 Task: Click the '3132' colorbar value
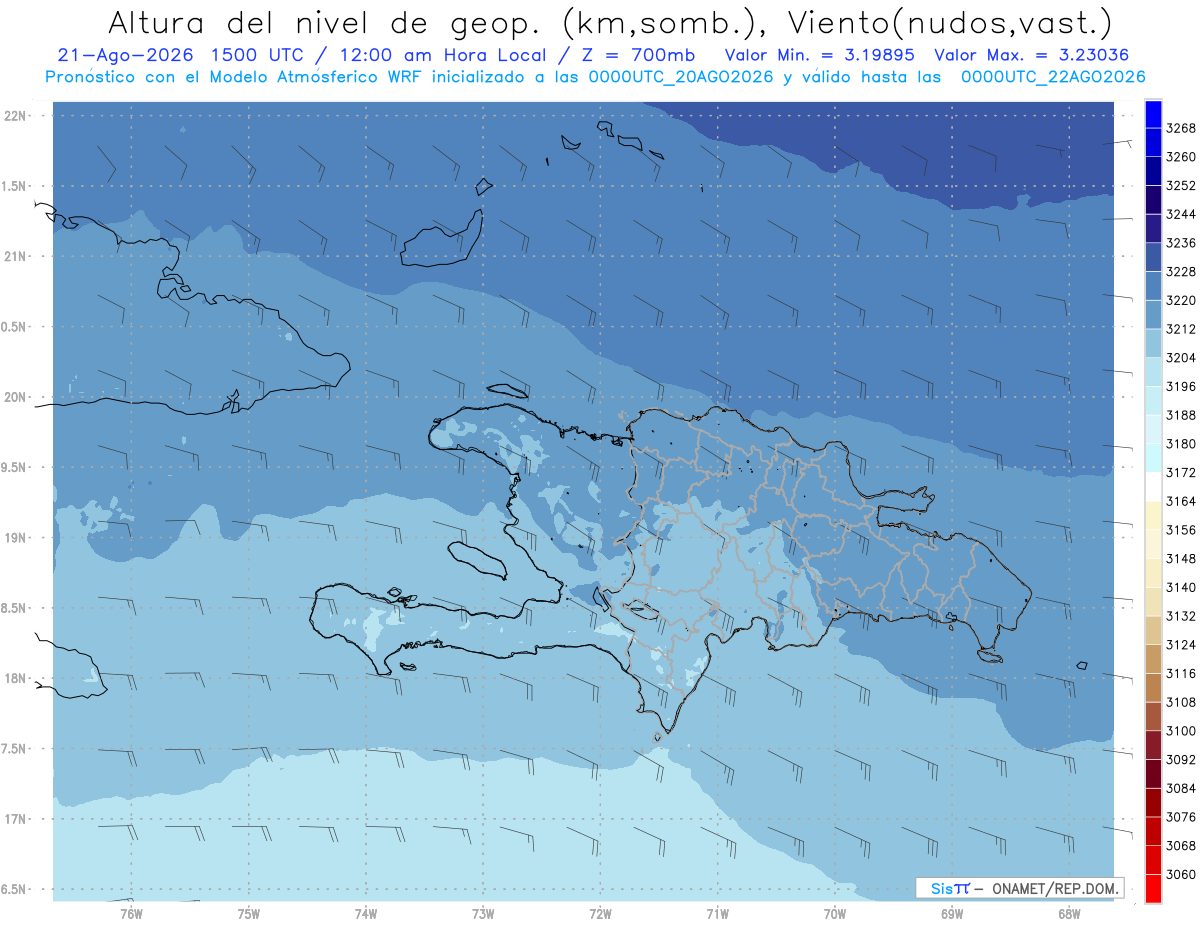pyautogui.click(x=1181, y=616)
